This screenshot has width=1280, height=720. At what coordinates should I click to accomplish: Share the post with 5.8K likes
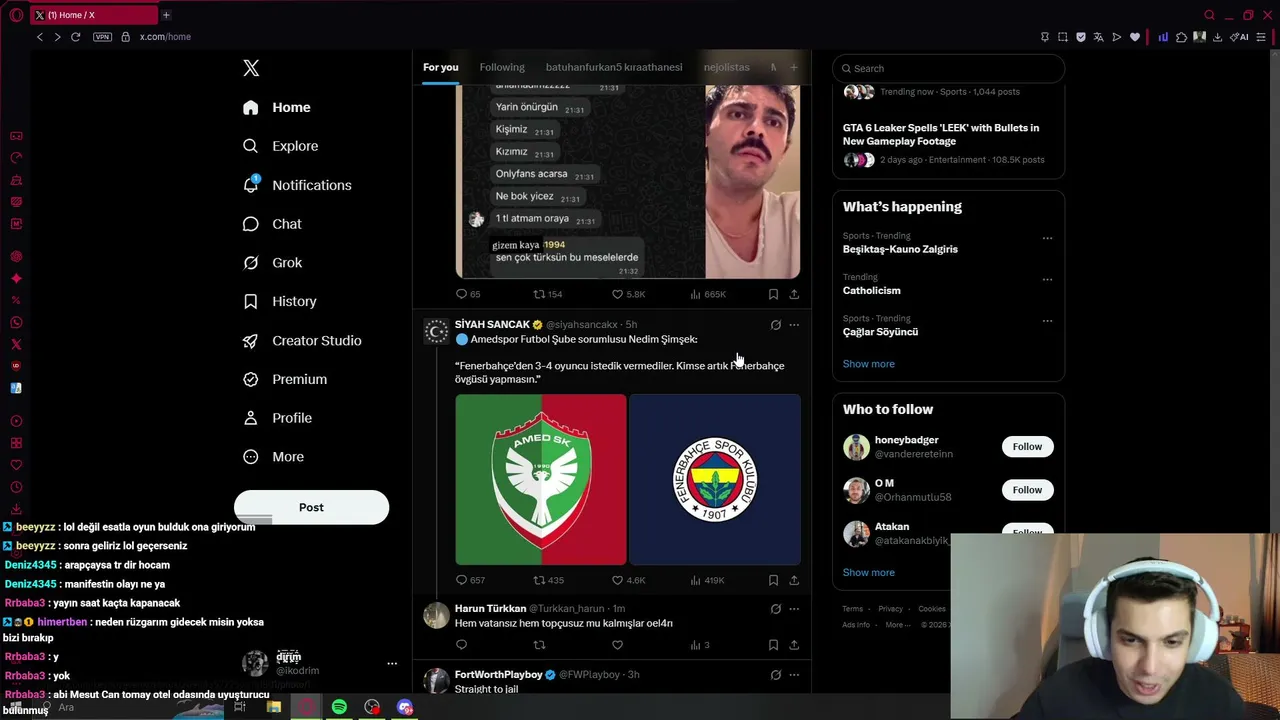[x=794, y=294]
